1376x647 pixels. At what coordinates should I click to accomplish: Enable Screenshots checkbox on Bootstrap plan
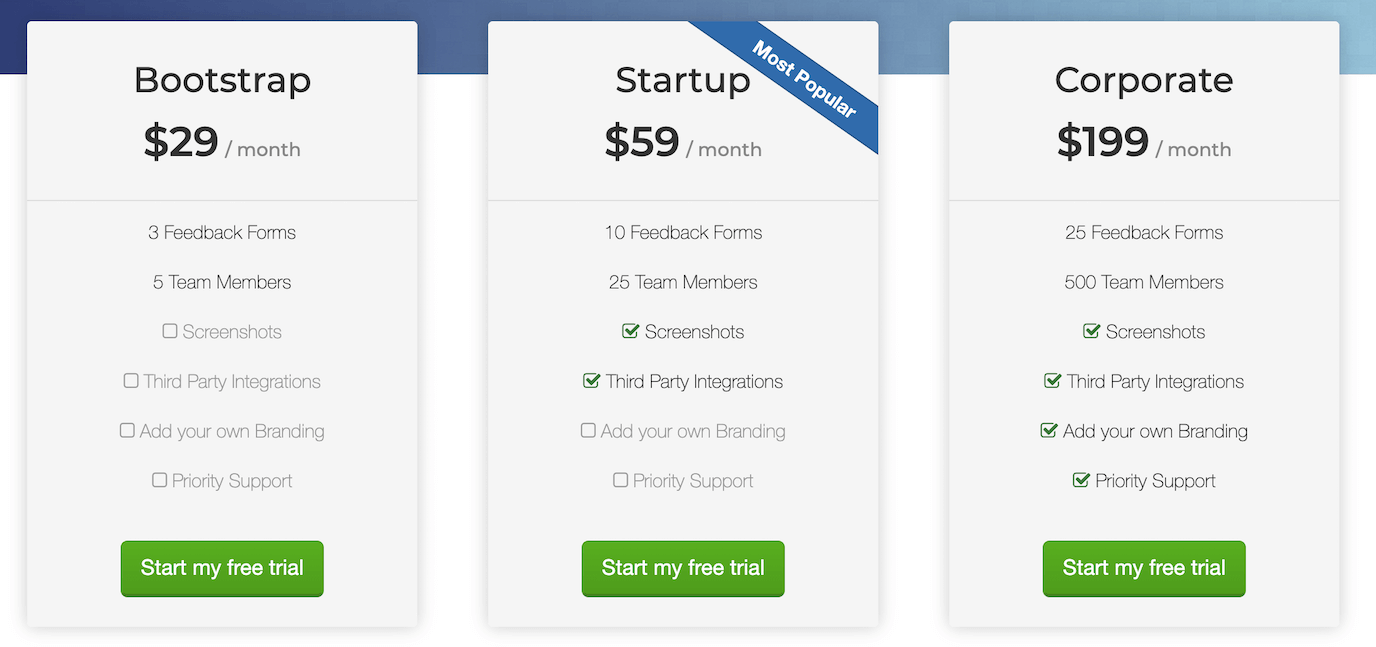[x=170, y=330]
